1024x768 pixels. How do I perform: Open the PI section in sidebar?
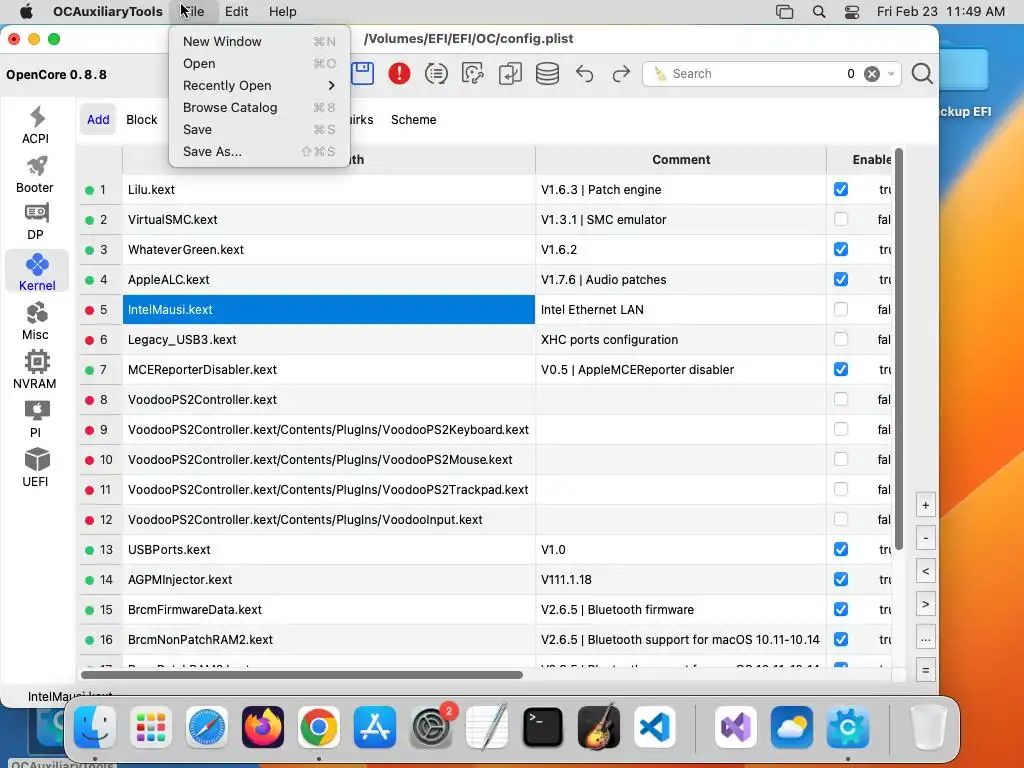pyautogui.click(x=36, y=419)
